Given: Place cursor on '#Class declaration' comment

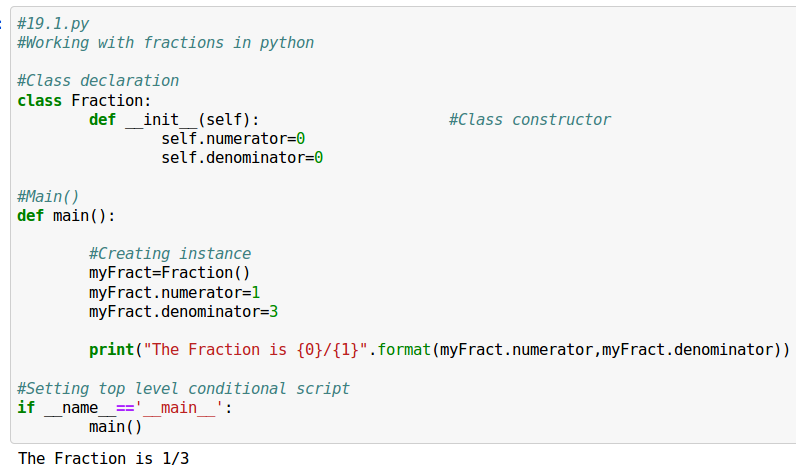Looking at the screenshot, I should (x=98, y=81).
